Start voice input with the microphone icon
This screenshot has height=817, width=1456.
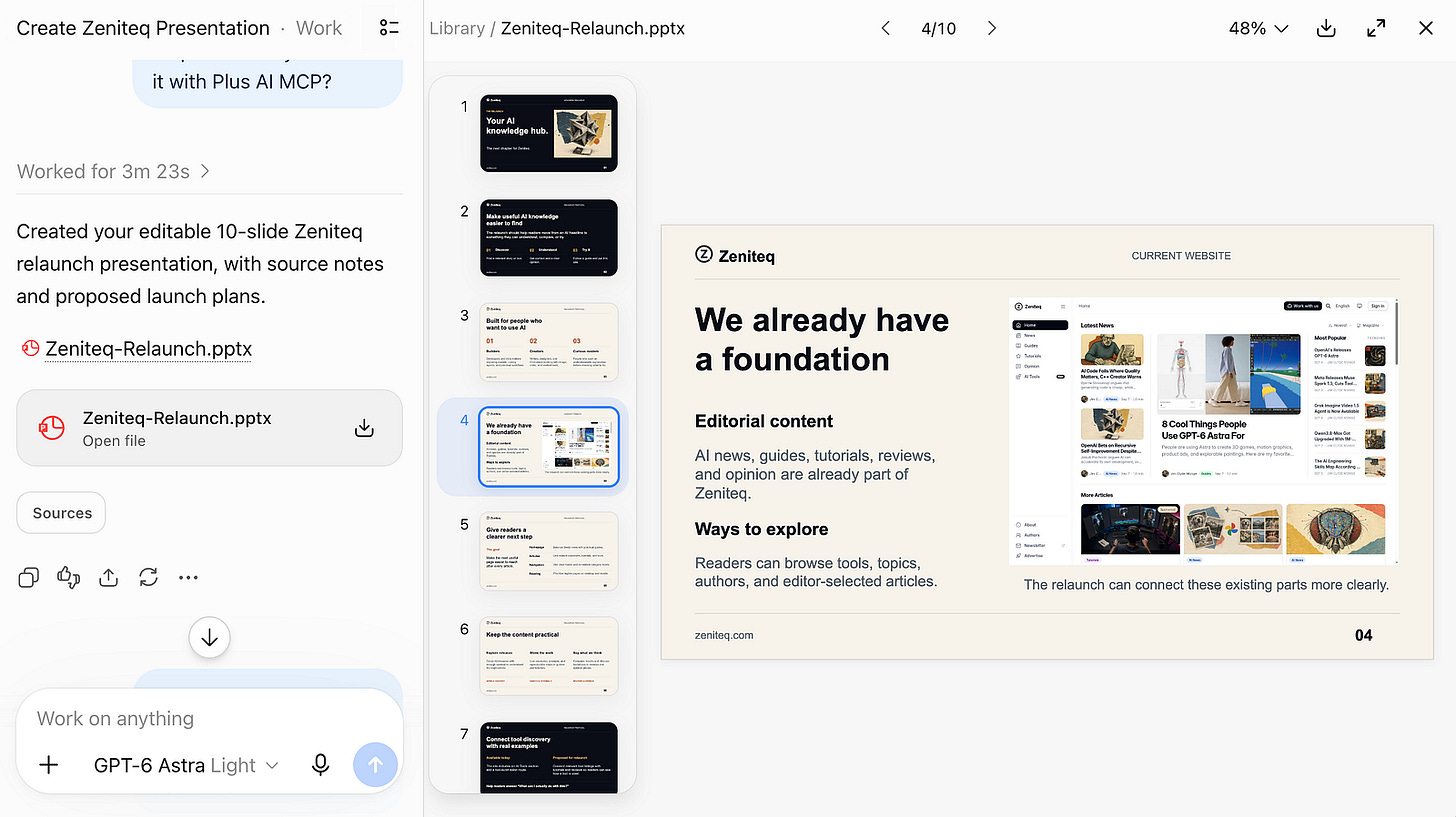[x=320, y=765]
